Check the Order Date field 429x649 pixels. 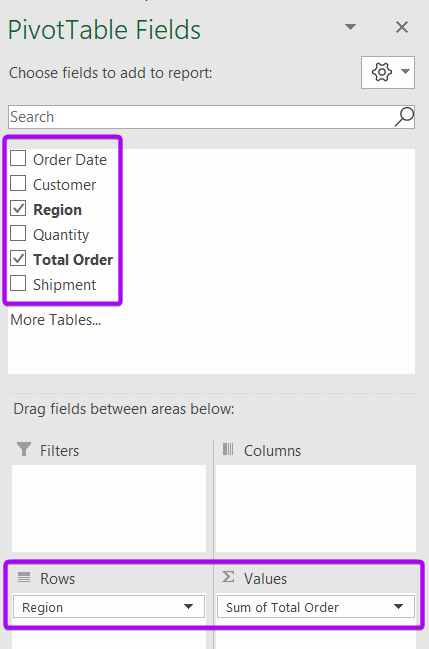(x=18, y=159)
